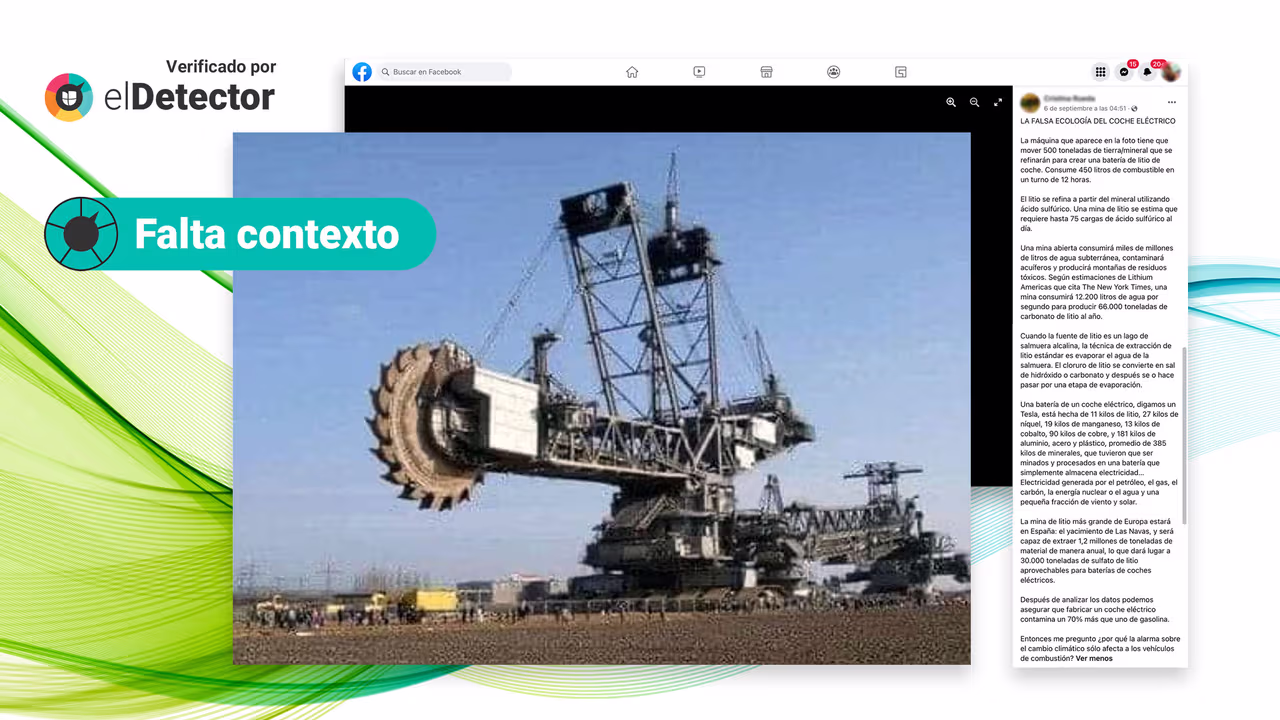The height and width of the screenshot is (720, 1280).
Task: Click the paragraph starting 'Cuando la fuente de litio'
Action: pyautogui.click(x=1098, y=360)
